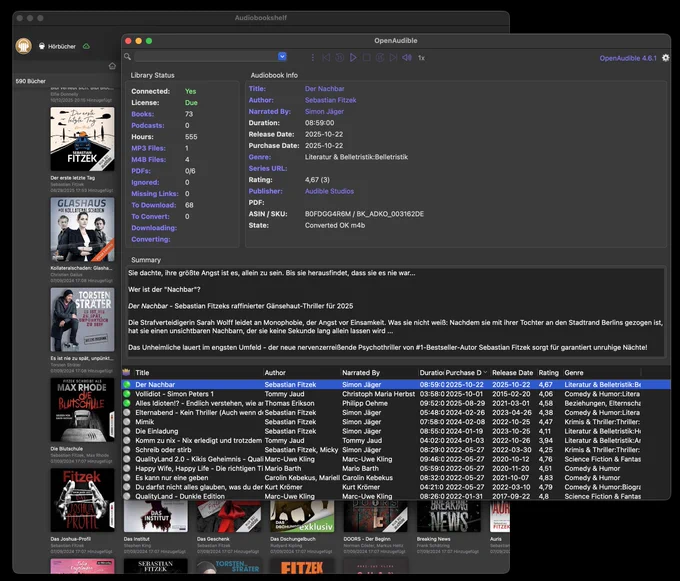Open the Der Nachbar title link

point(324,88)
